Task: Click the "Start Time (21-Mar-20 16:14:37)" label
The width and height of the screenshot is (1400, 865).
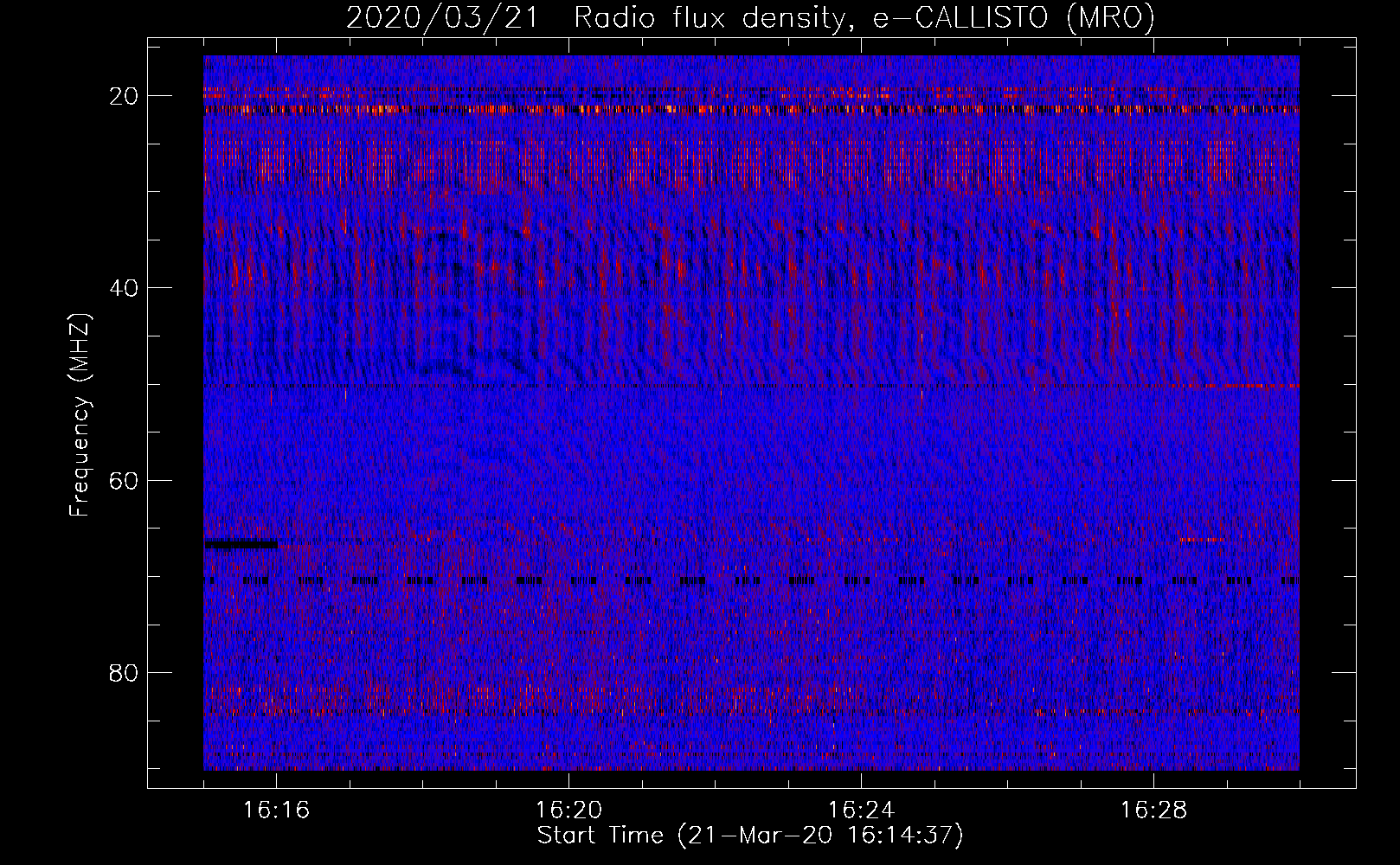Action: 750,836
